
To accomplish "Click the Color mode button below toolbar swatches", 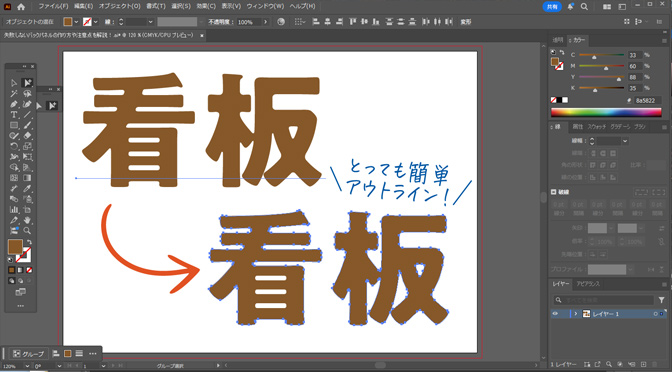I will pyautogui.click(x=12, y=270).
